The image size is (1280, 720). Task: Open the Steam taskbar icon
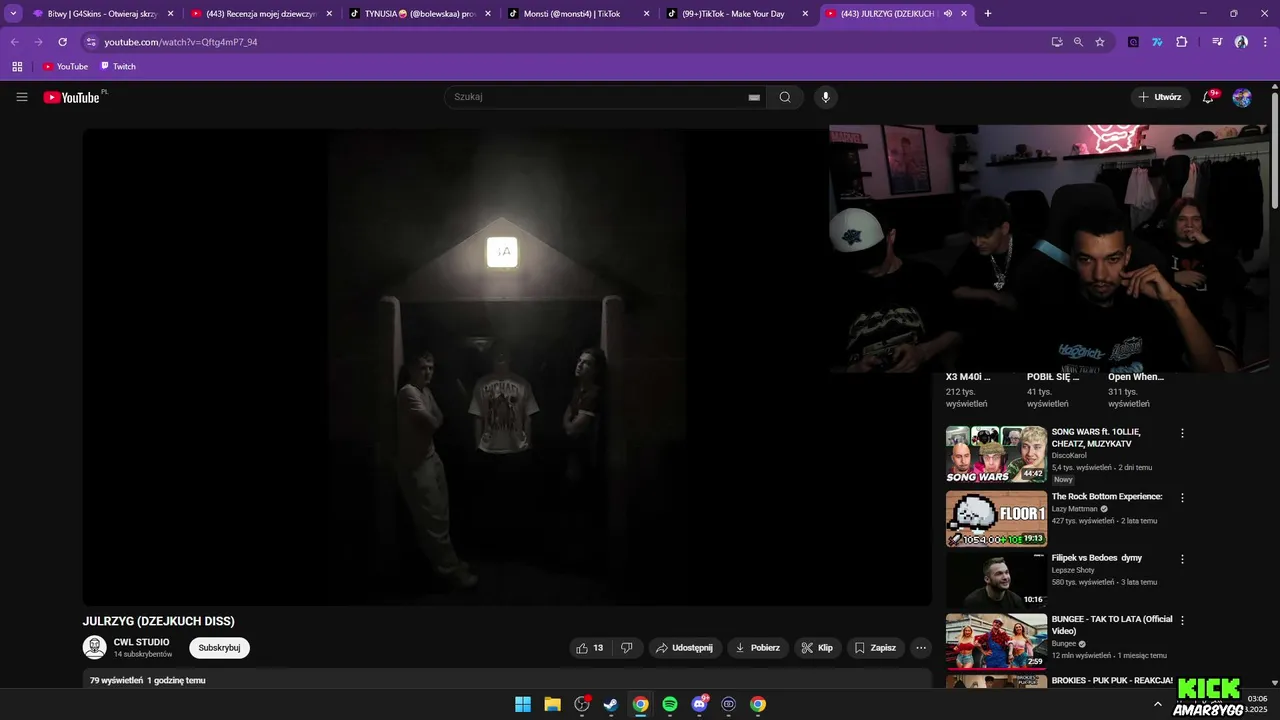[x=611, y=704]
